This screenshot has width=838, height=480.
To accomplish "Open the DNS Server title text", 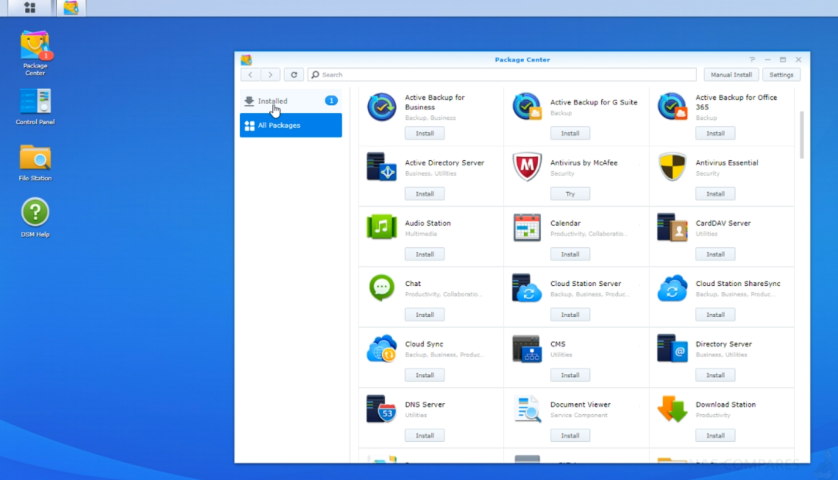I will (x=425, y=404).
